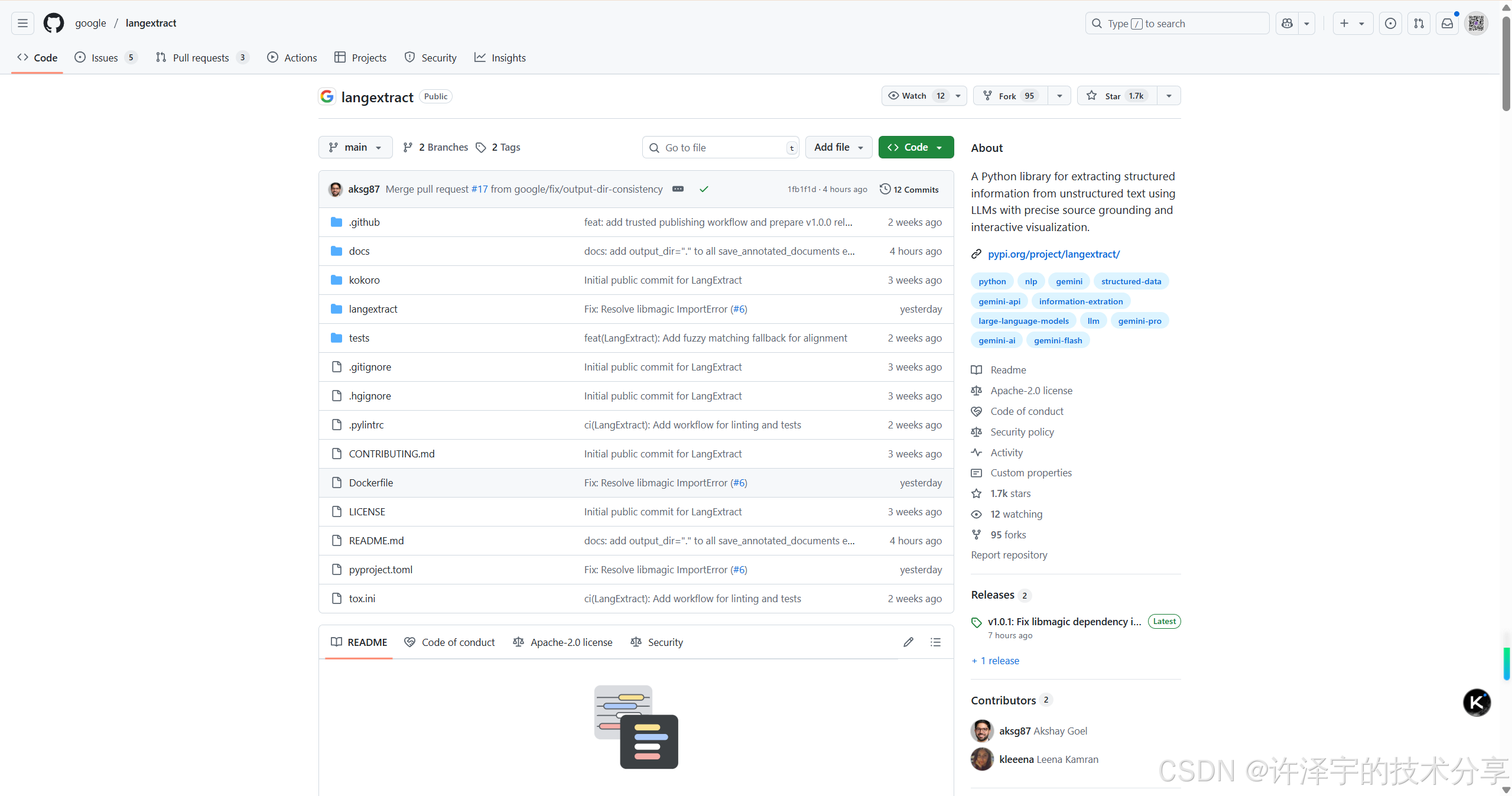This screenshot has height=796, width=1512.
Task: Open pull requests icon in header
Action: click(1419, 23)
